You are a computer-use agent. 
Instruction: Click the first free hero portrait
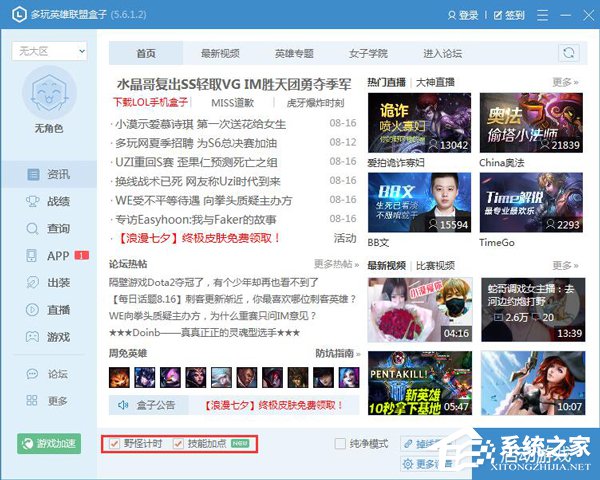tap(119, 377)
